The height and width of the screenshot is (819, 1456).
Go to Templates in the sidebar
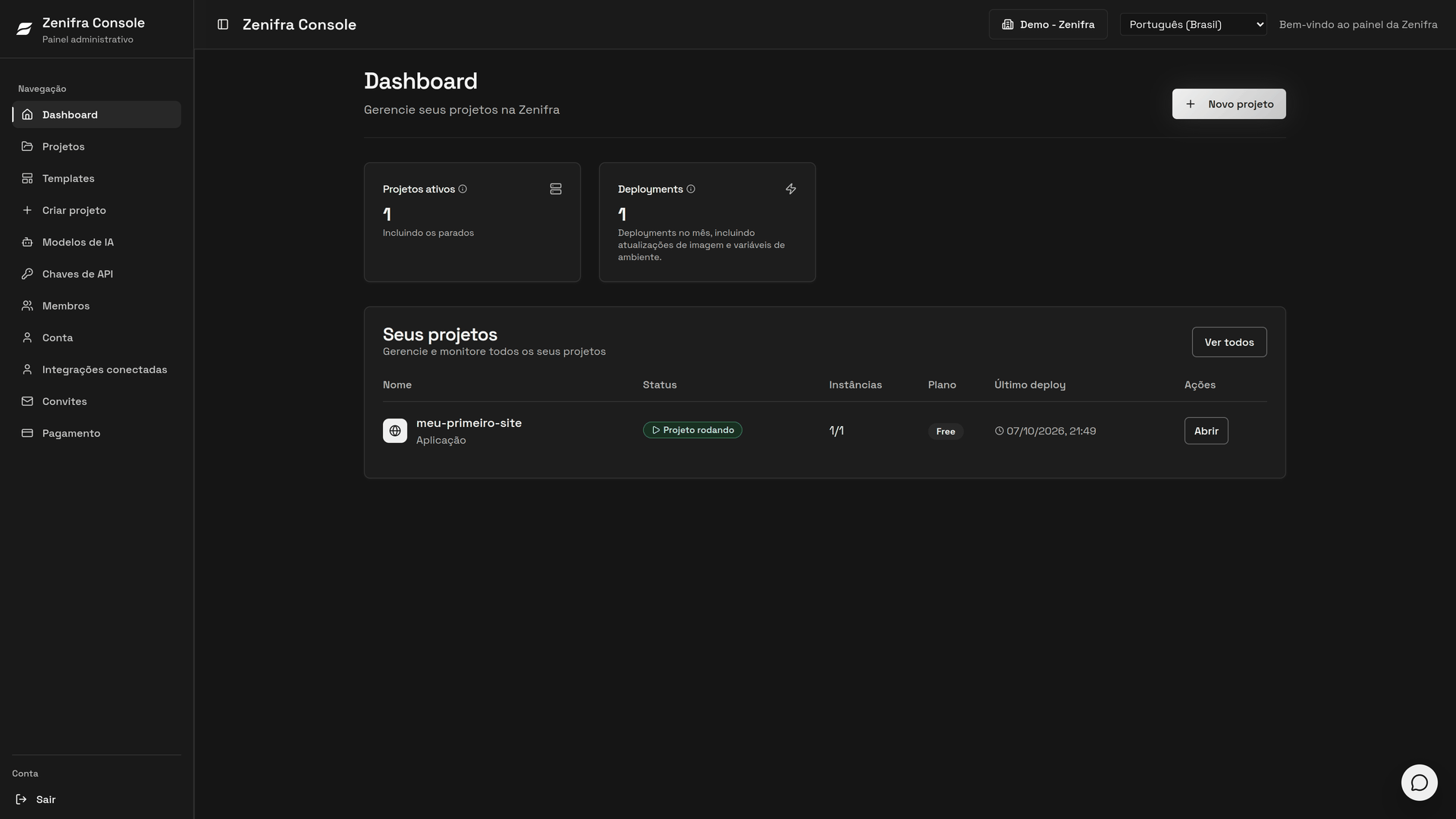[x=96, y=178]
